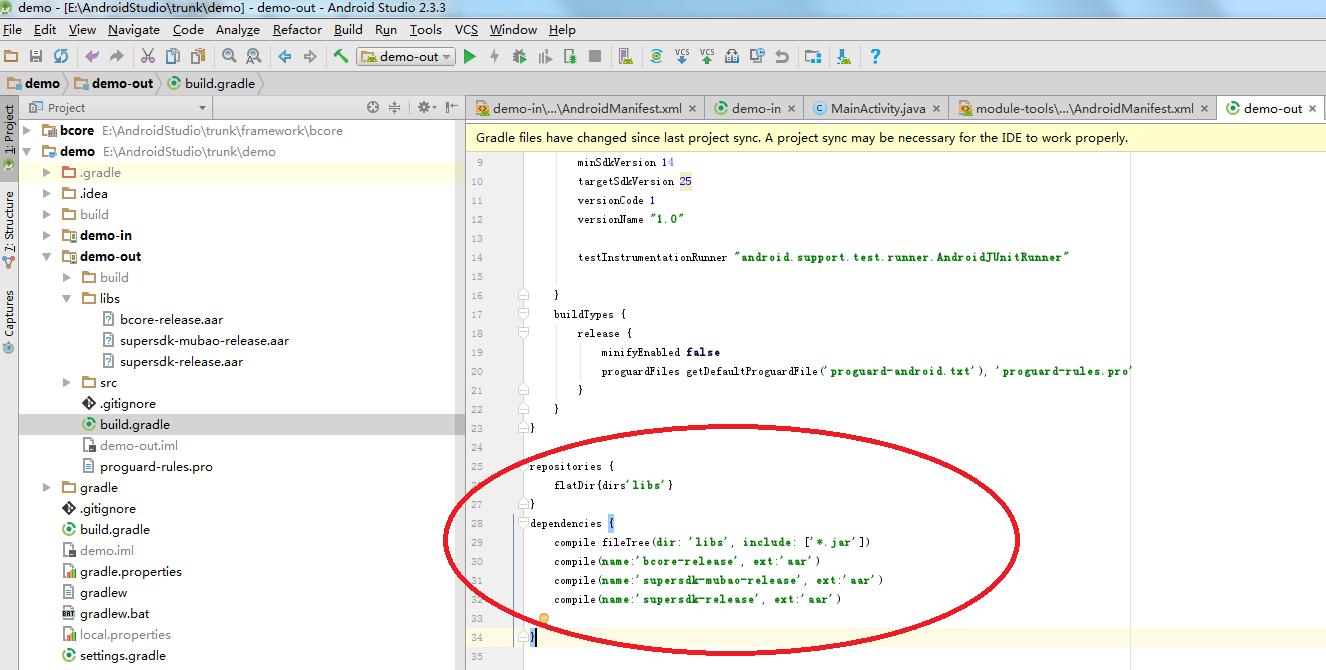The width and height of the screenshot is (1326, 670).
Task: Click the Synchronize refresh icon
Action: pyautogui.click(x=61, y=56)
